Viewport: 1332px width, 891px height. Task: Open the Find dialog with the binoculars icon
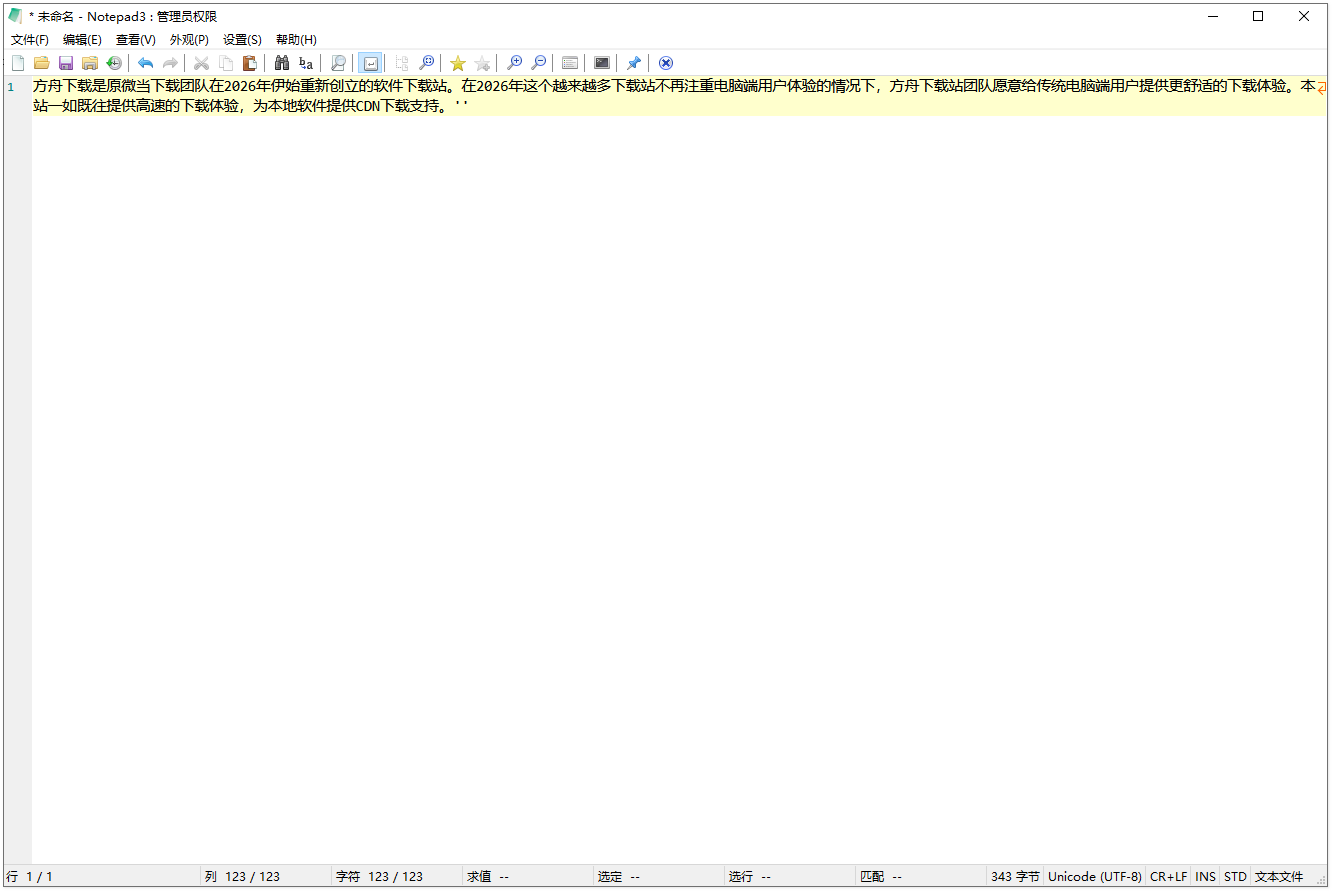[282, 62]
